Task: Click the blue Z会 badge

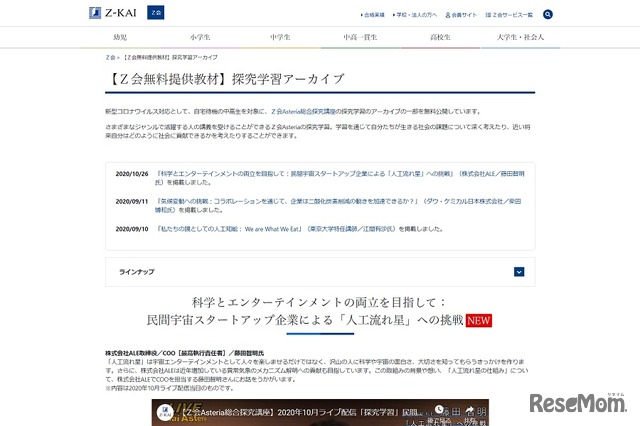Action: [156, 13]
